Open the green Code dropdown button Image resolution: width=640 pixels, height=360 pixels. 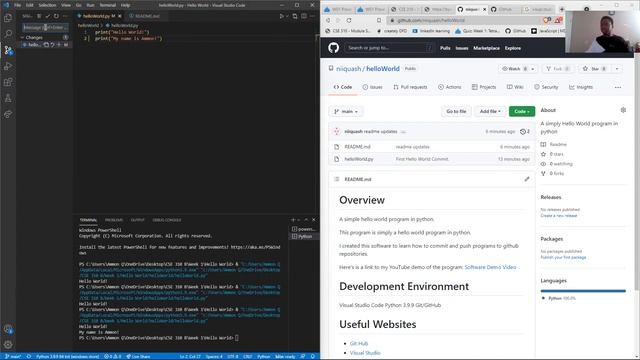point(522,111)
